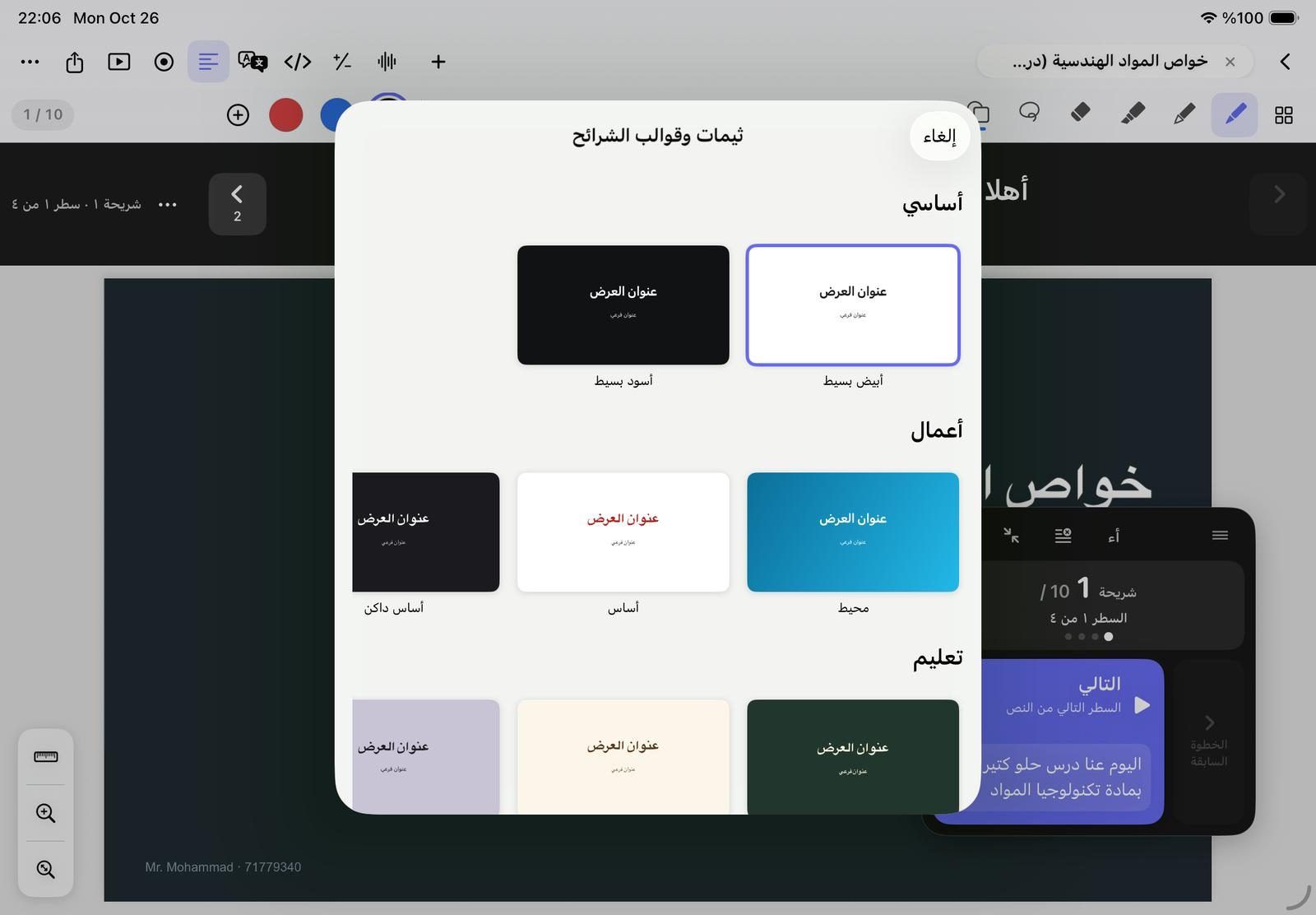Choose the أسود بسيط theme thumbnail
1316x915 pixels.
click(x=623, y=305)
